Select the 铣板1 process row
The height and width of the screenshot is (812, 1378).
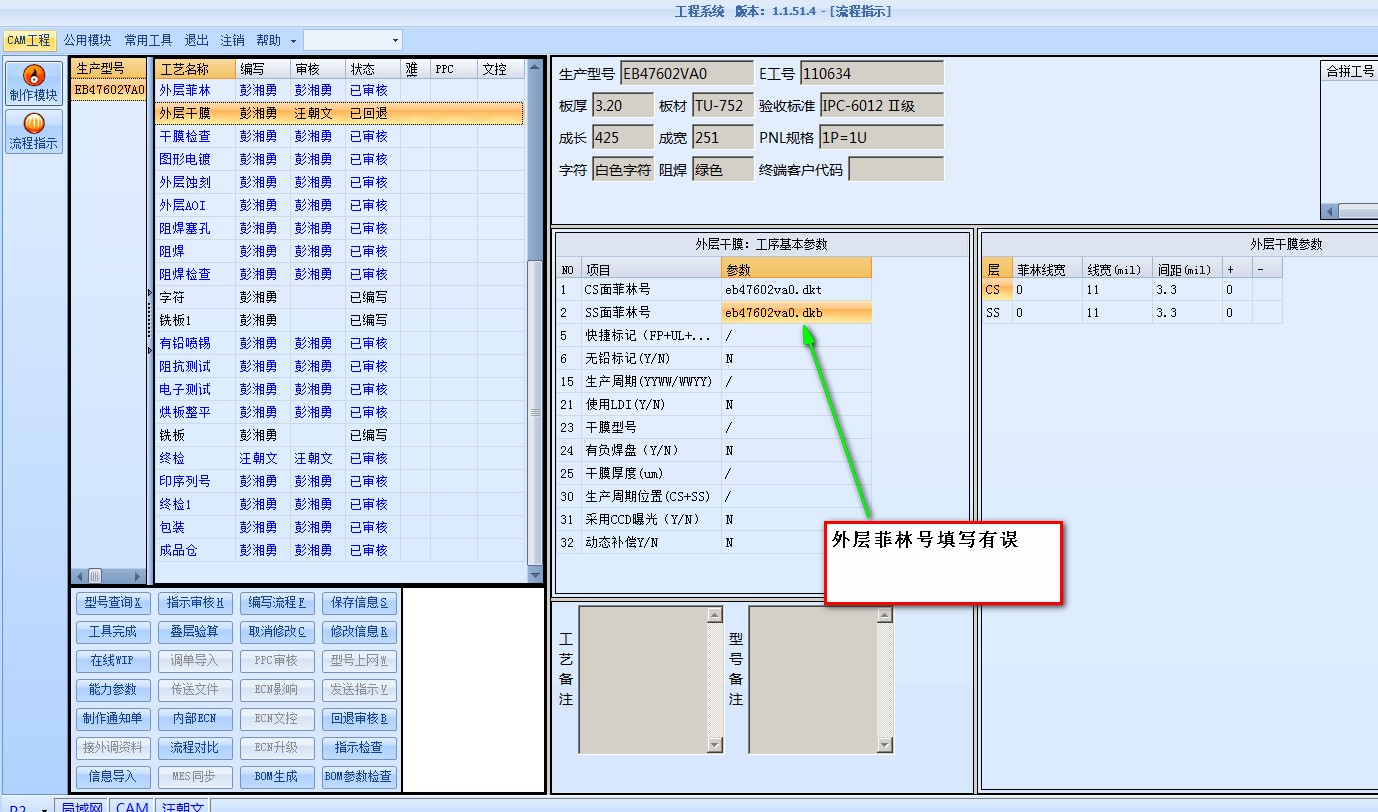tap(339, 320)
